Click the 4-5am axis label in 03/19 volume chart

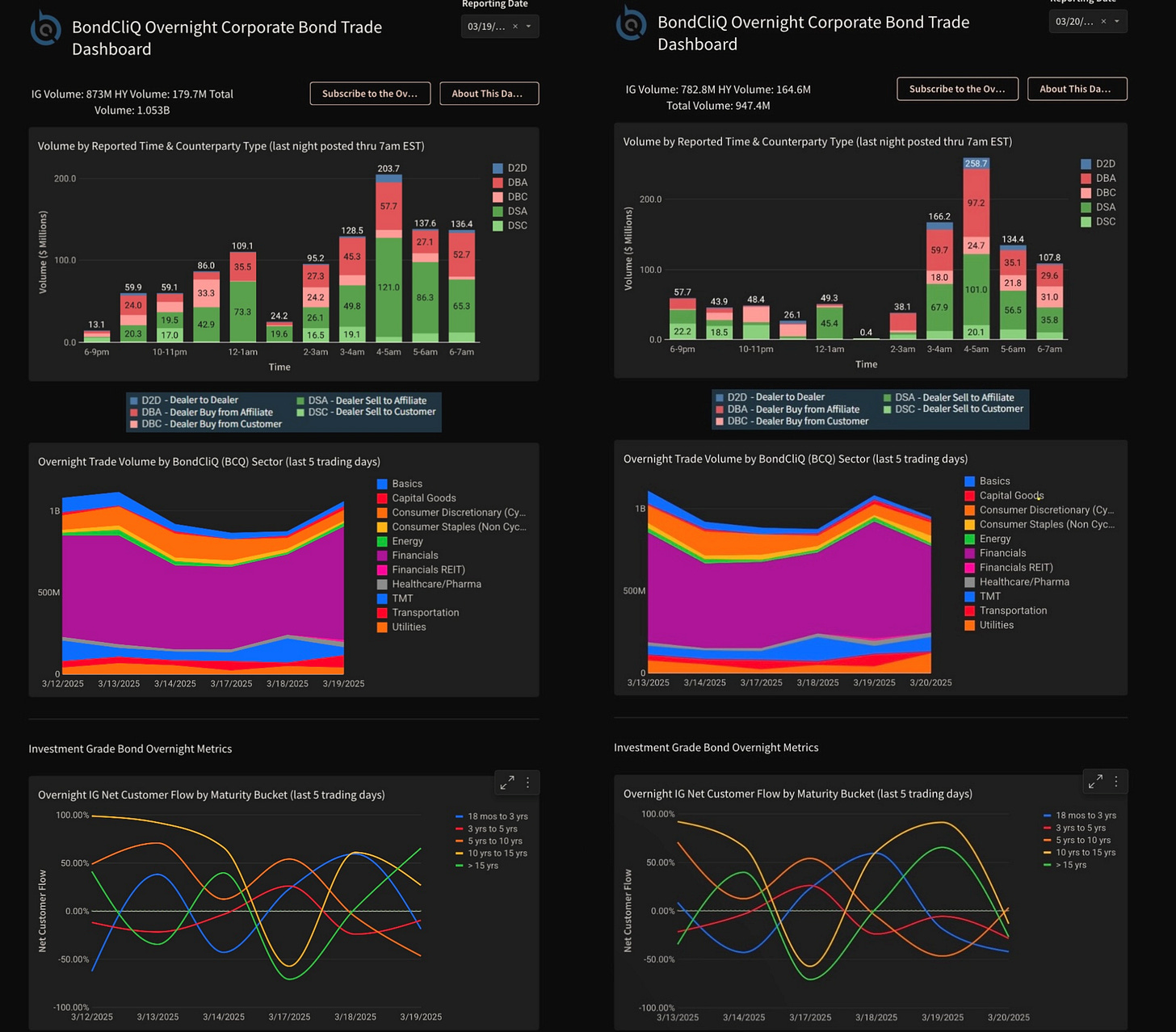pyautogui.click(x=388, y=352)
